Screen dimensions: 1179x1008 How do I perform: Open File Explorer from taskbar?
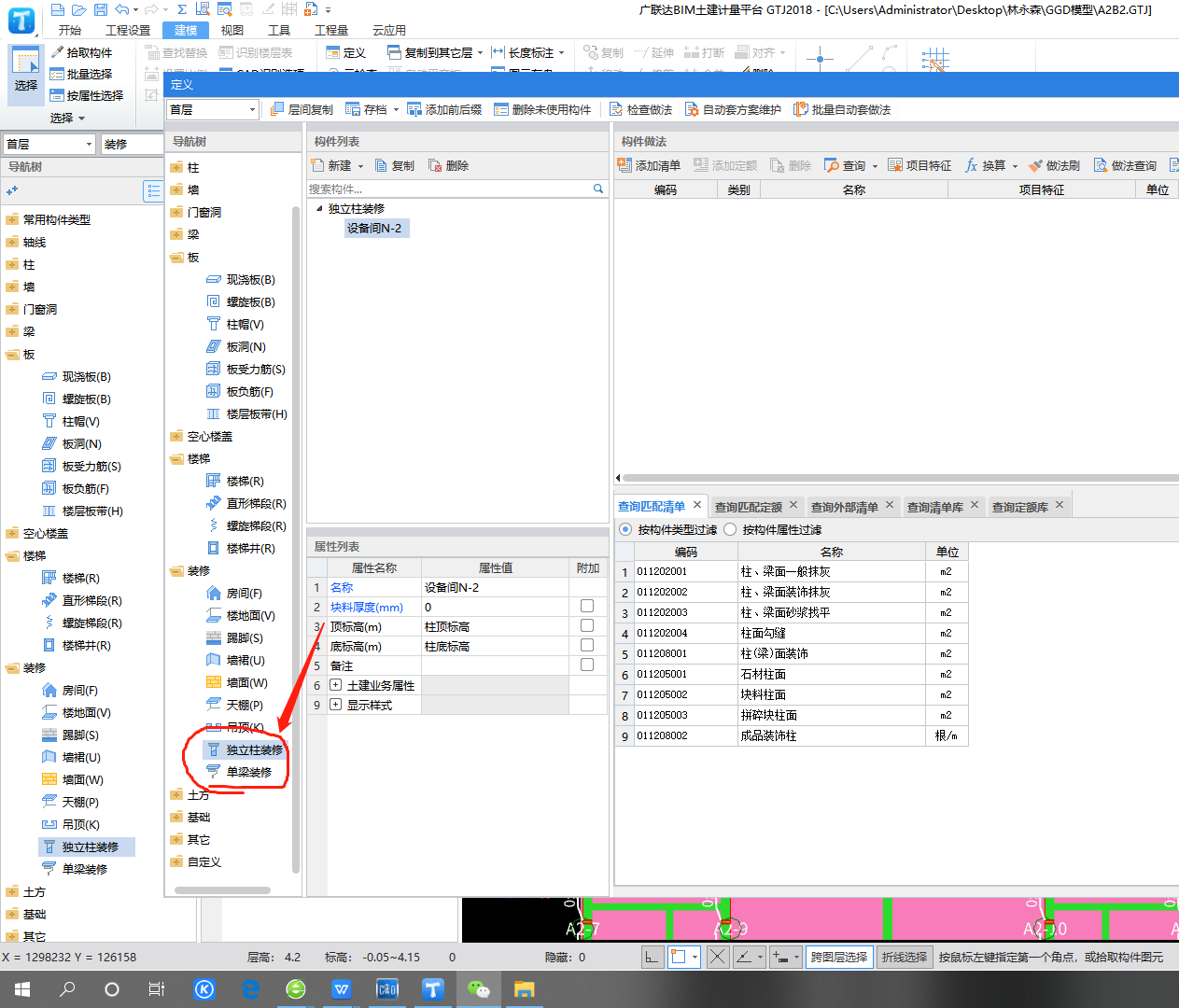point(524,989)
